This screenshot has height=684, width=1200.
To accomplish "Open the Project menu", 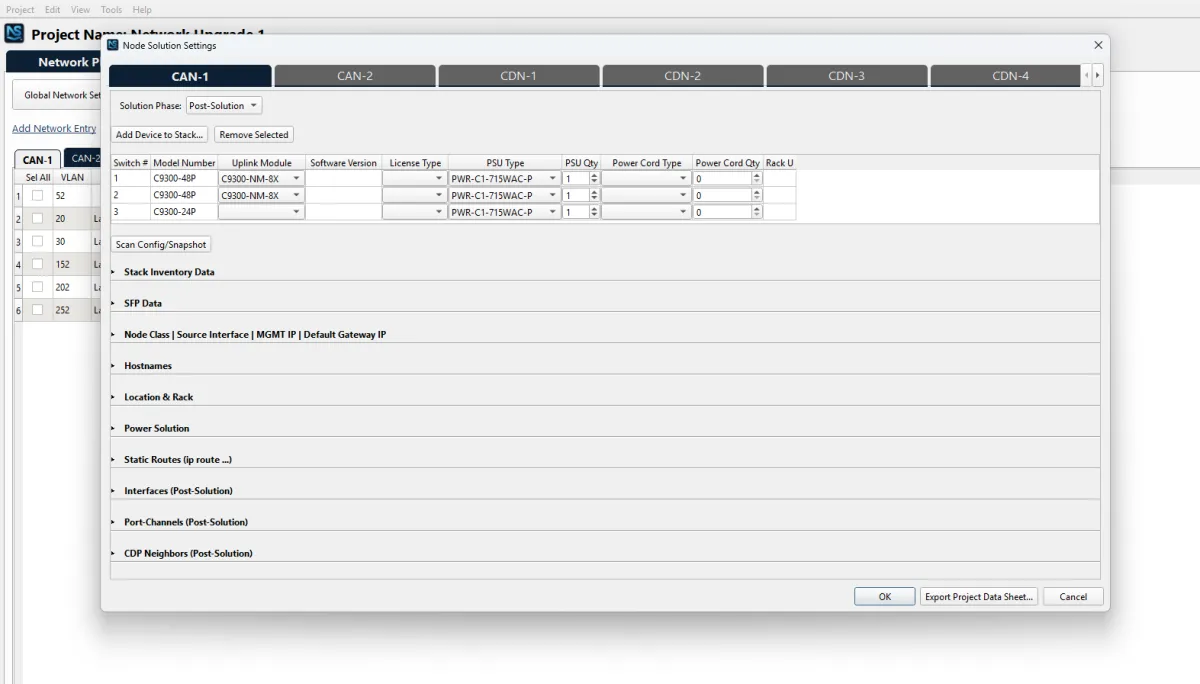I will pyautogui.click(x=20, y=9).
